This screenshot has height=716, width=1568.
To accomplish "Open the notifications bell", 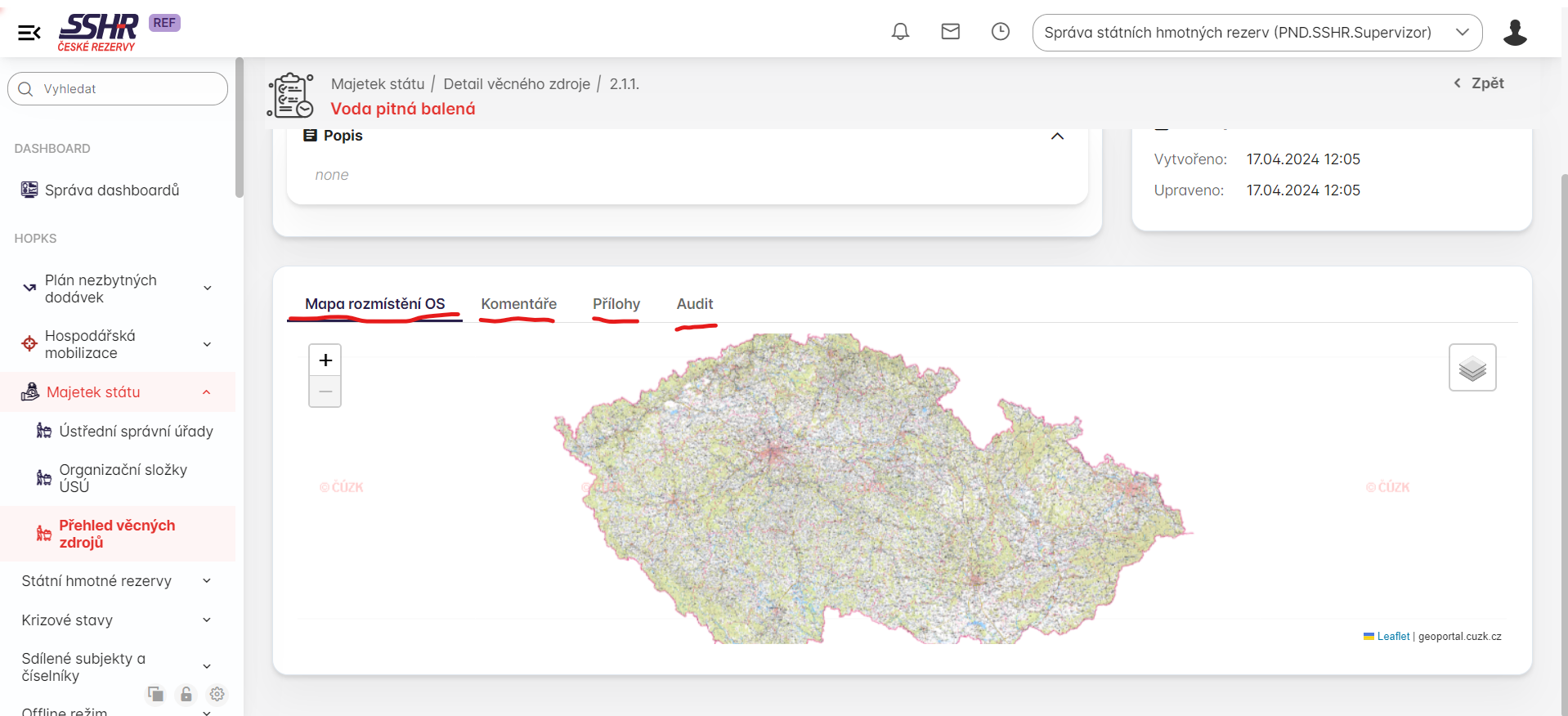I will tap(900, 32).
